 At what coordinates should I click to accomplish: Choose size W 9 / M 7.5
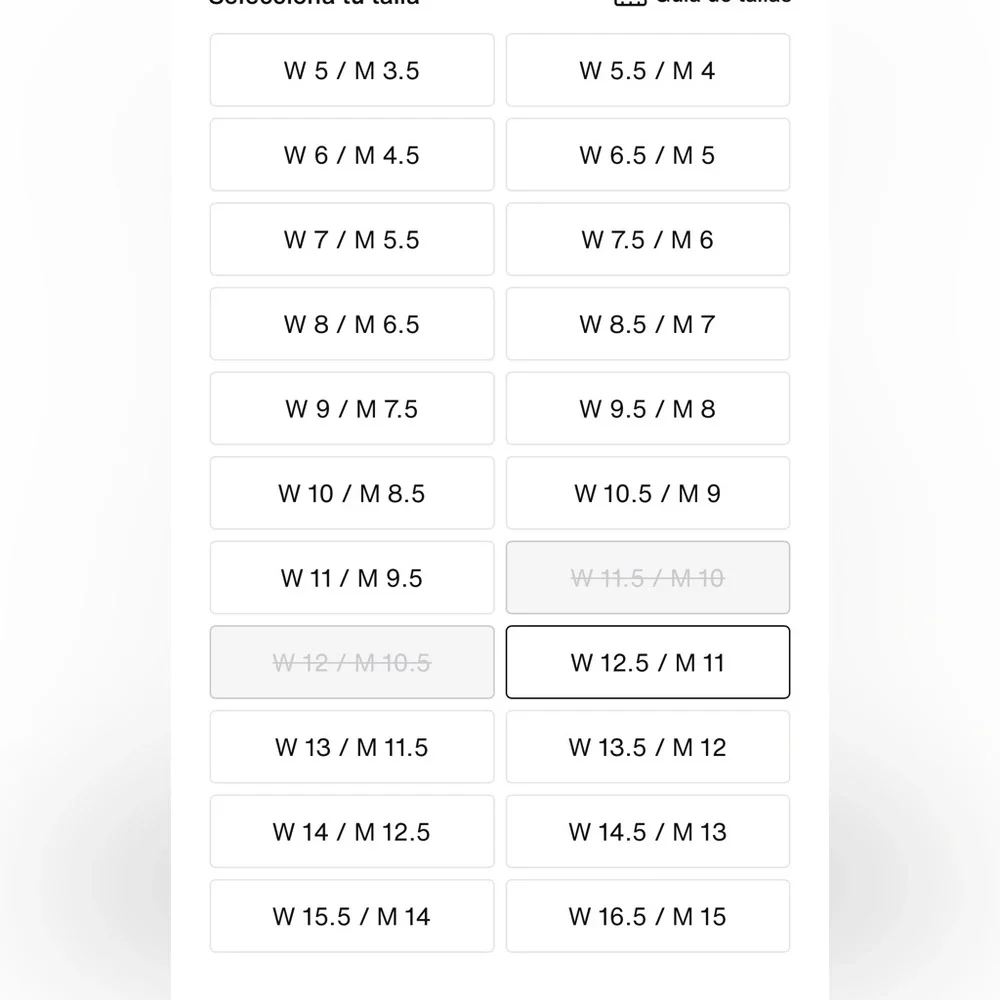352,409
